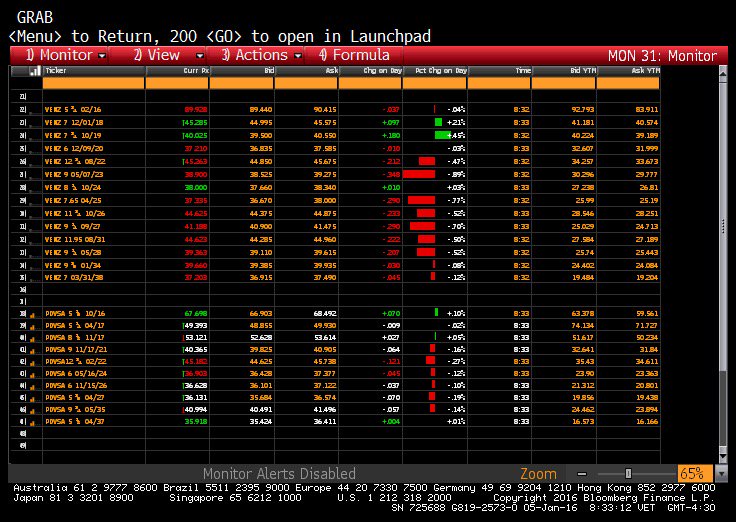
Task: Click the scrollbar up arrow
Action: pyautogui.click(x=723, y=73)
